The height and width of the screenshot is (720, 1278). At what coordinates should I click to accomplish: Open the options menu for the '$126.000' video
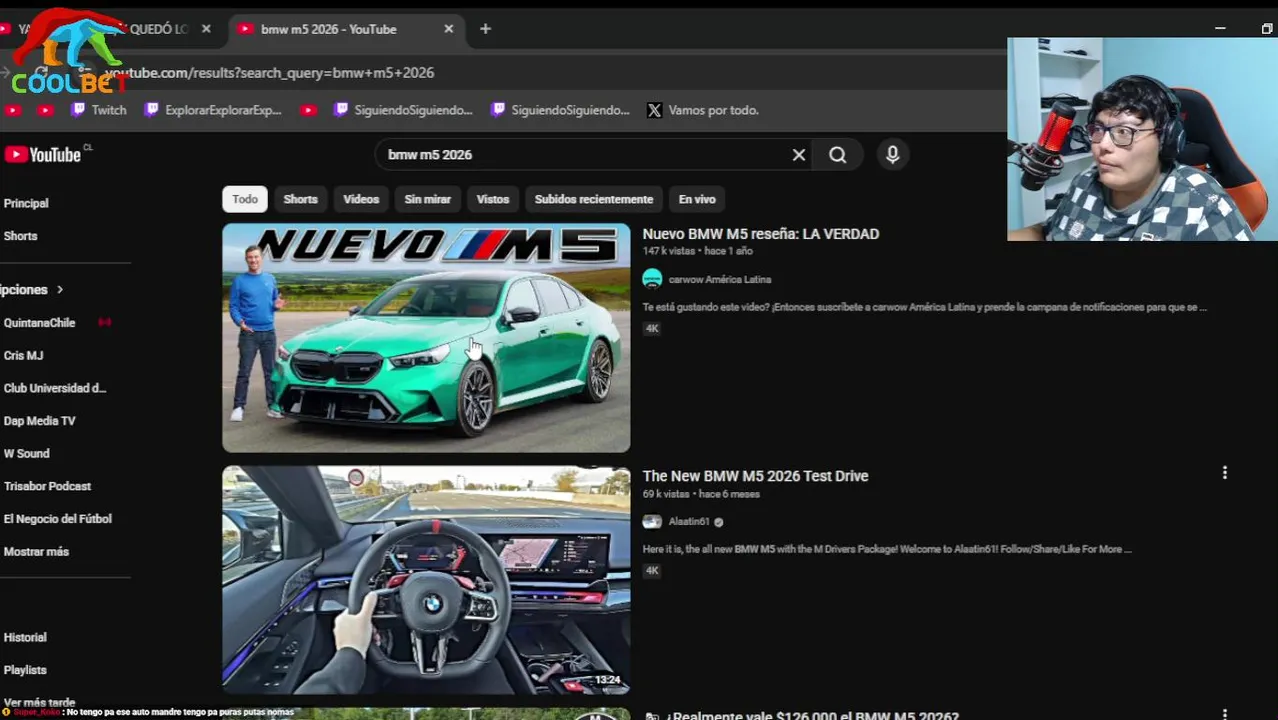1224,713
